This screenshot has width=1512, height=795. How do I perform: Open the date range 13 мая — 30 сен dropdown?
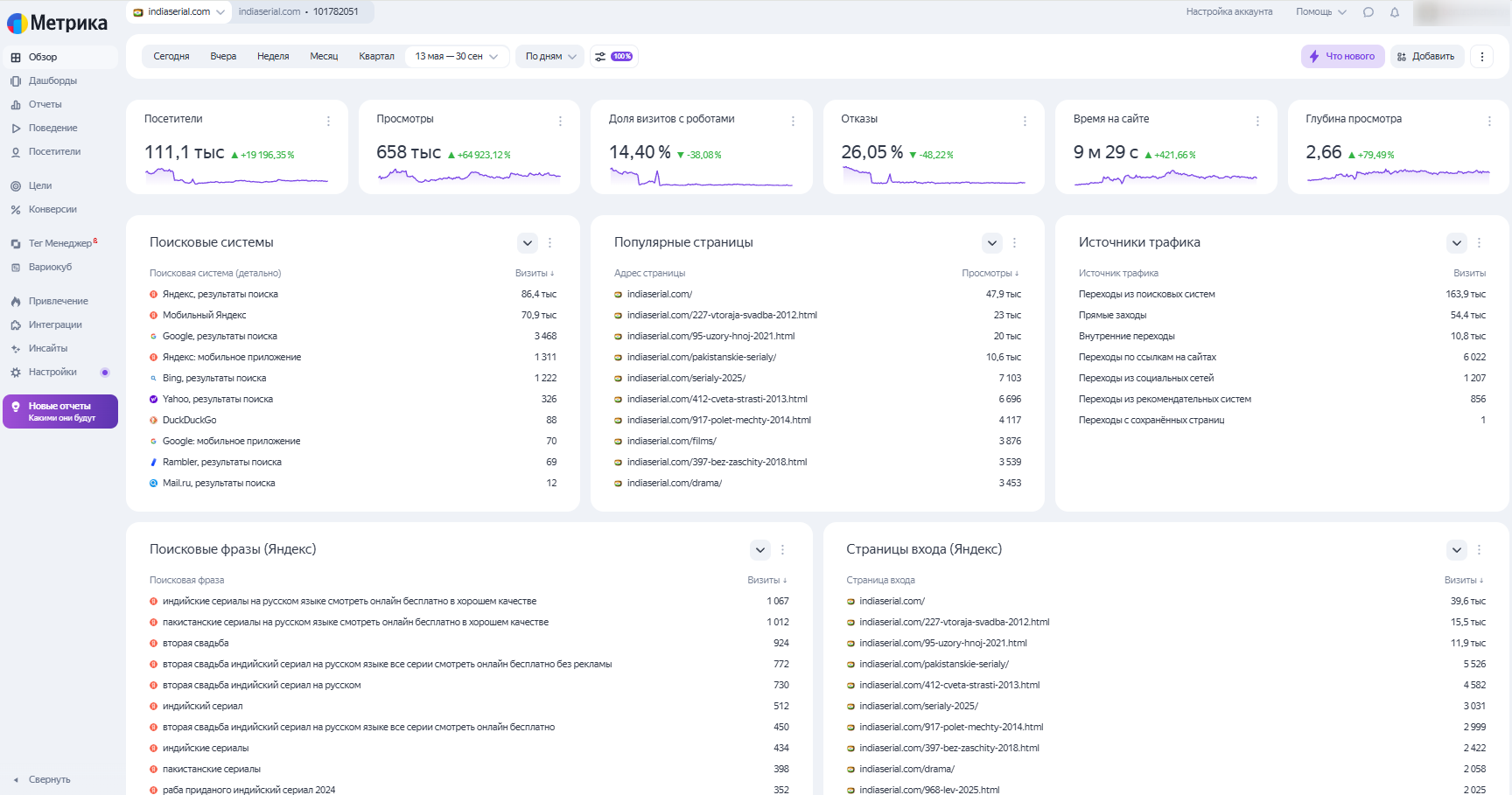456,57
